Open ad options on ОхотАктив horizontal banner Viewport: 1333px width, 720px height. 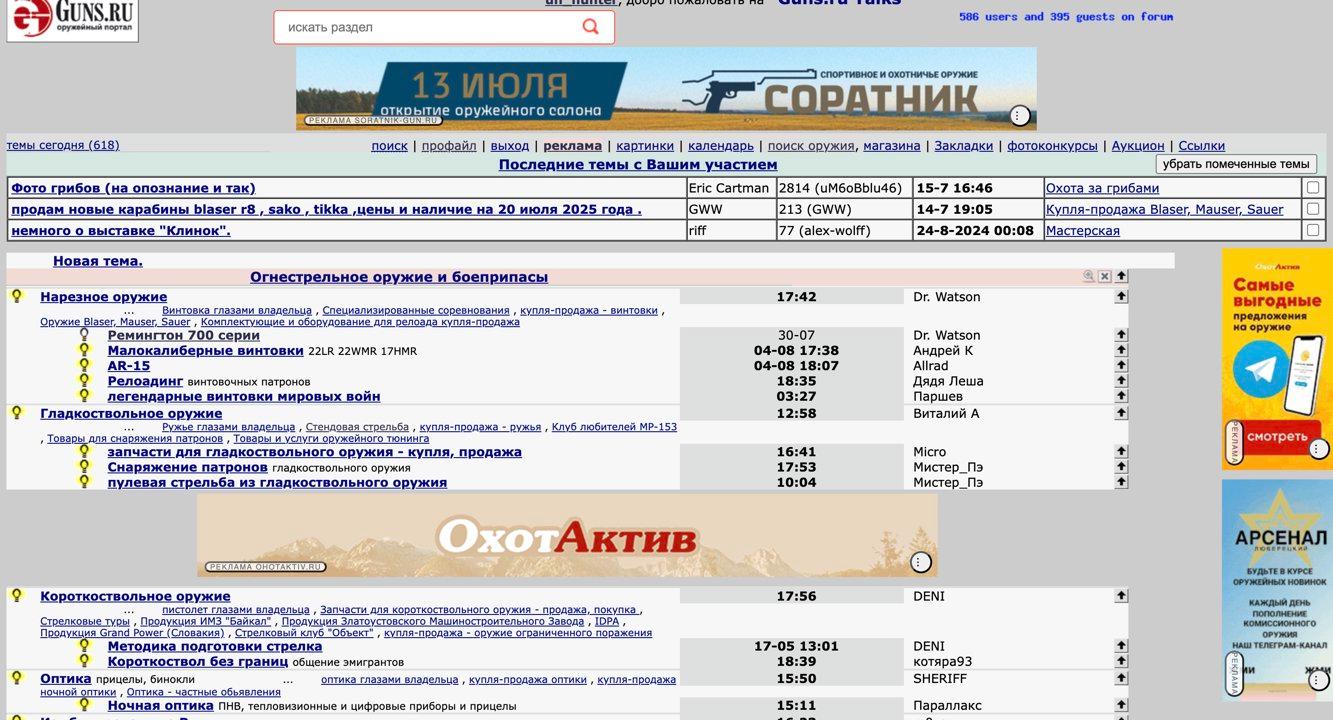(920, 563)
